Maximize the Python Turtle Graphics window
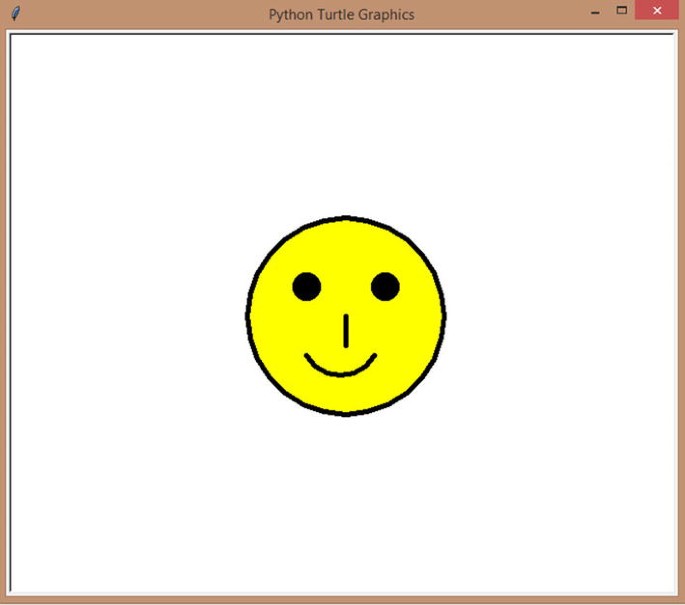 621,11
